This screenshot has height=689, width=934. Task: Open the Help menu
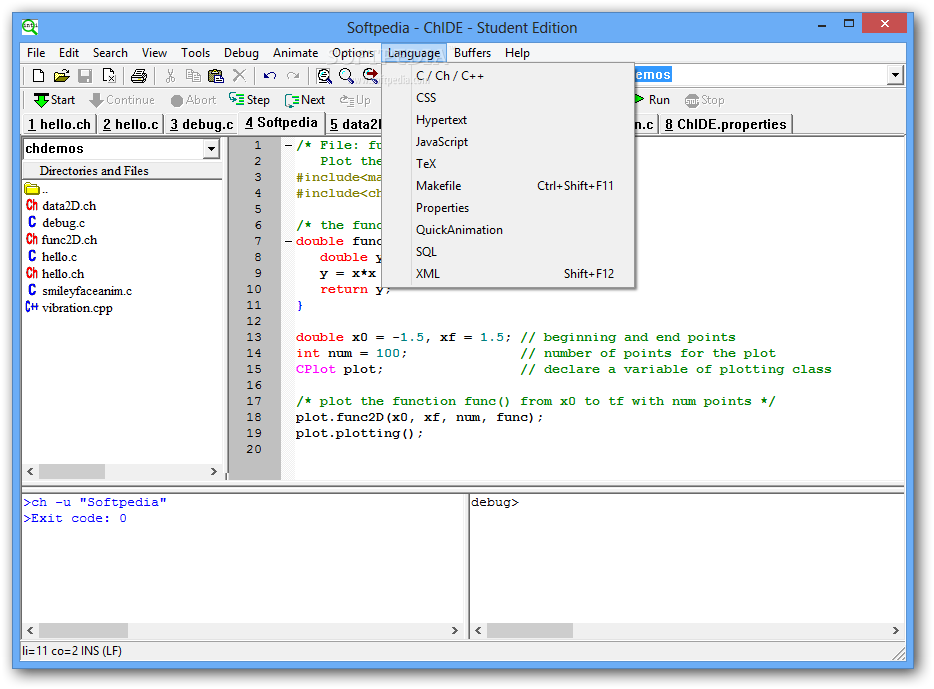pos(517,53)
